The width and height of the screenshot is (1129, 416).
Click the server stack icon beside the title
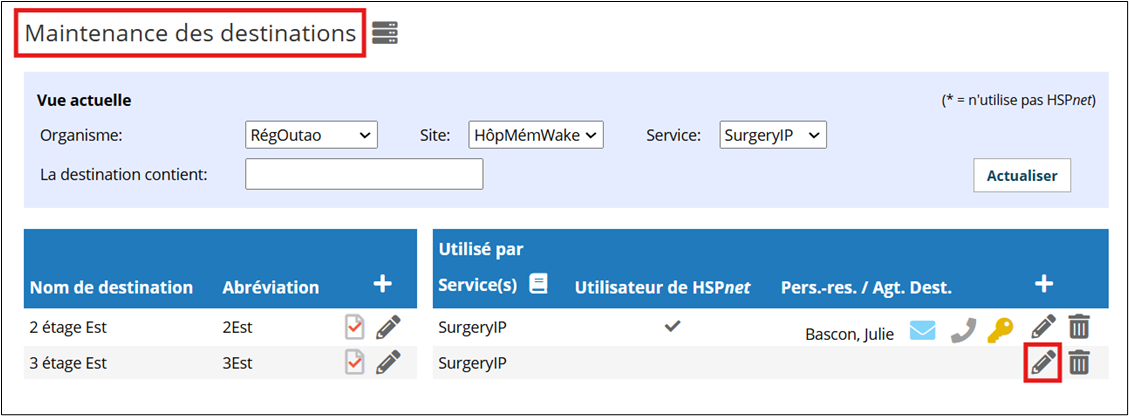click(385, 32)
